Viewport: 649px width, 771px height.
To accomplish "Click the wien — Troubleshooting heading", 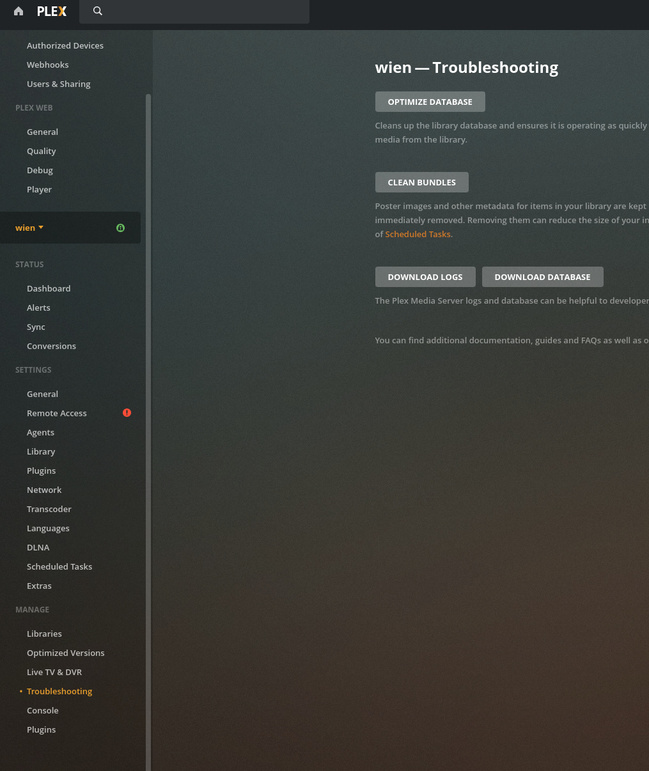I will pyautogui.click(x=467, y=67).
